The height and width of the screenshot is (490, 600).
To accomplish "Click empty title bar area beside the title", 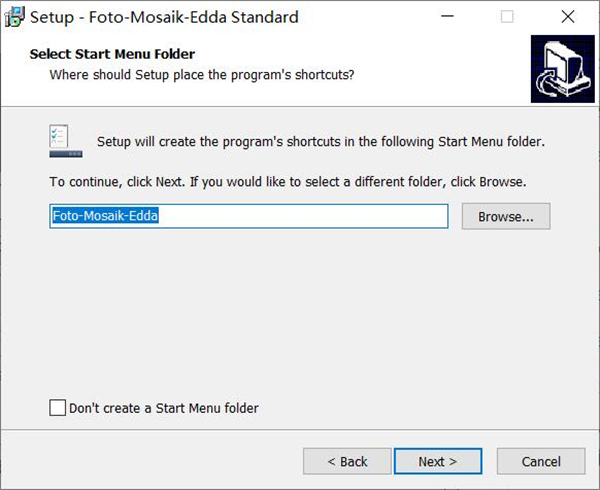I will [x=360, y=17].
